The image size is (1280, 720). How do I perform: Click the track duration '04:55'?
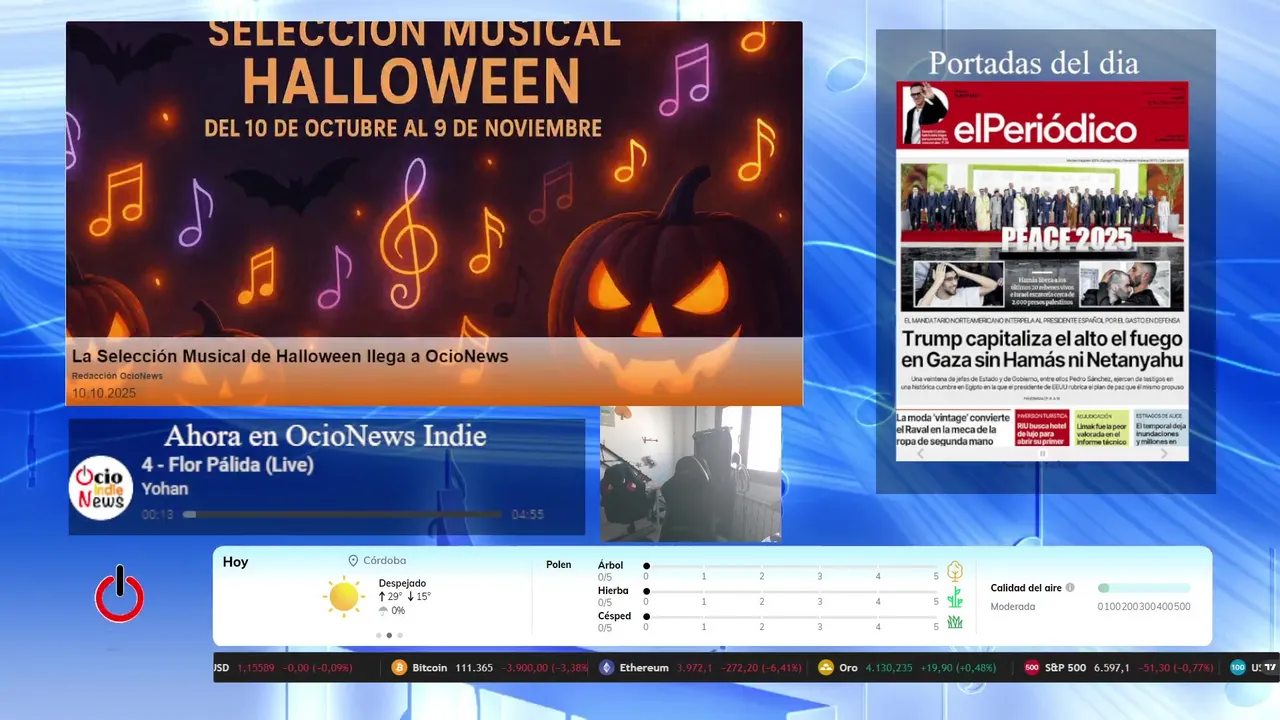(x=527, y=515)
